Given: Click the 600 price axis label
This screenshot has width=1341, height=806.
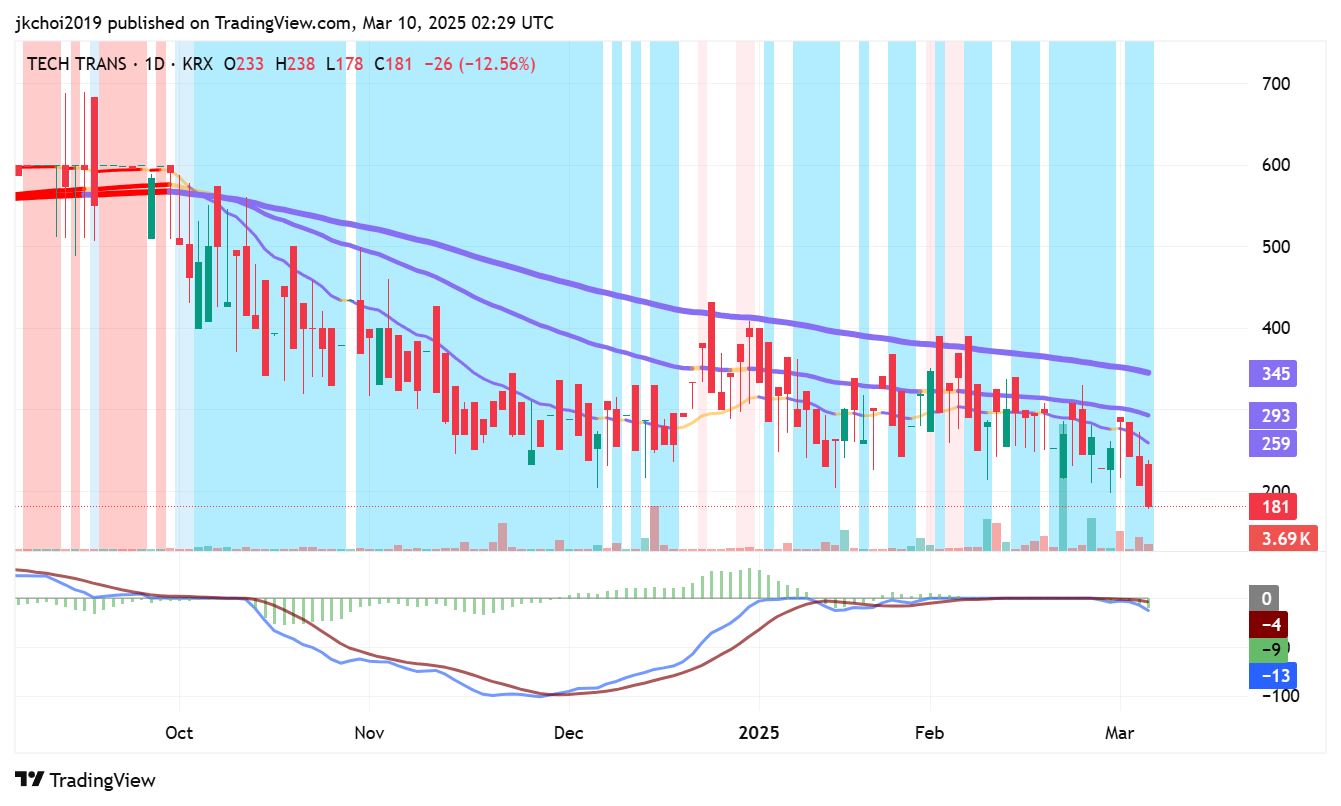Looking at the screenshot, I should (x=1275, y=165).
